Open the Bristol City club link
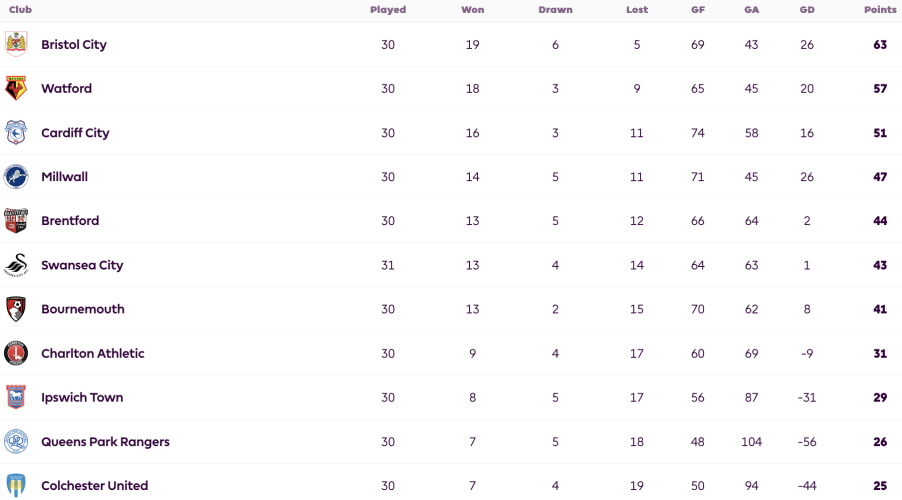The width and height of the screenshot is (902, 500). pos(74,45)
